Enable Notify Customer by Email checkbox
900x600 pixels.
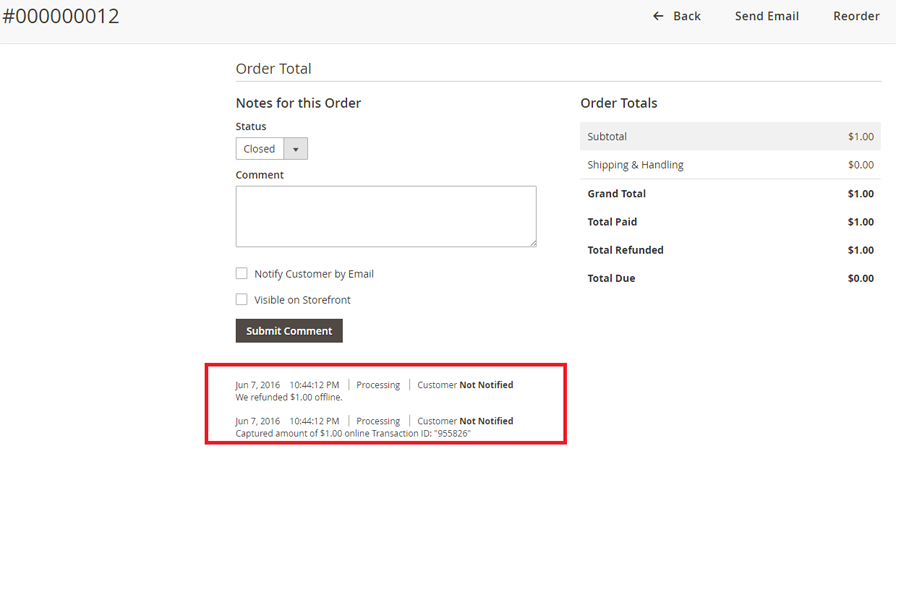pyautogui.click(x=241, y=274)
